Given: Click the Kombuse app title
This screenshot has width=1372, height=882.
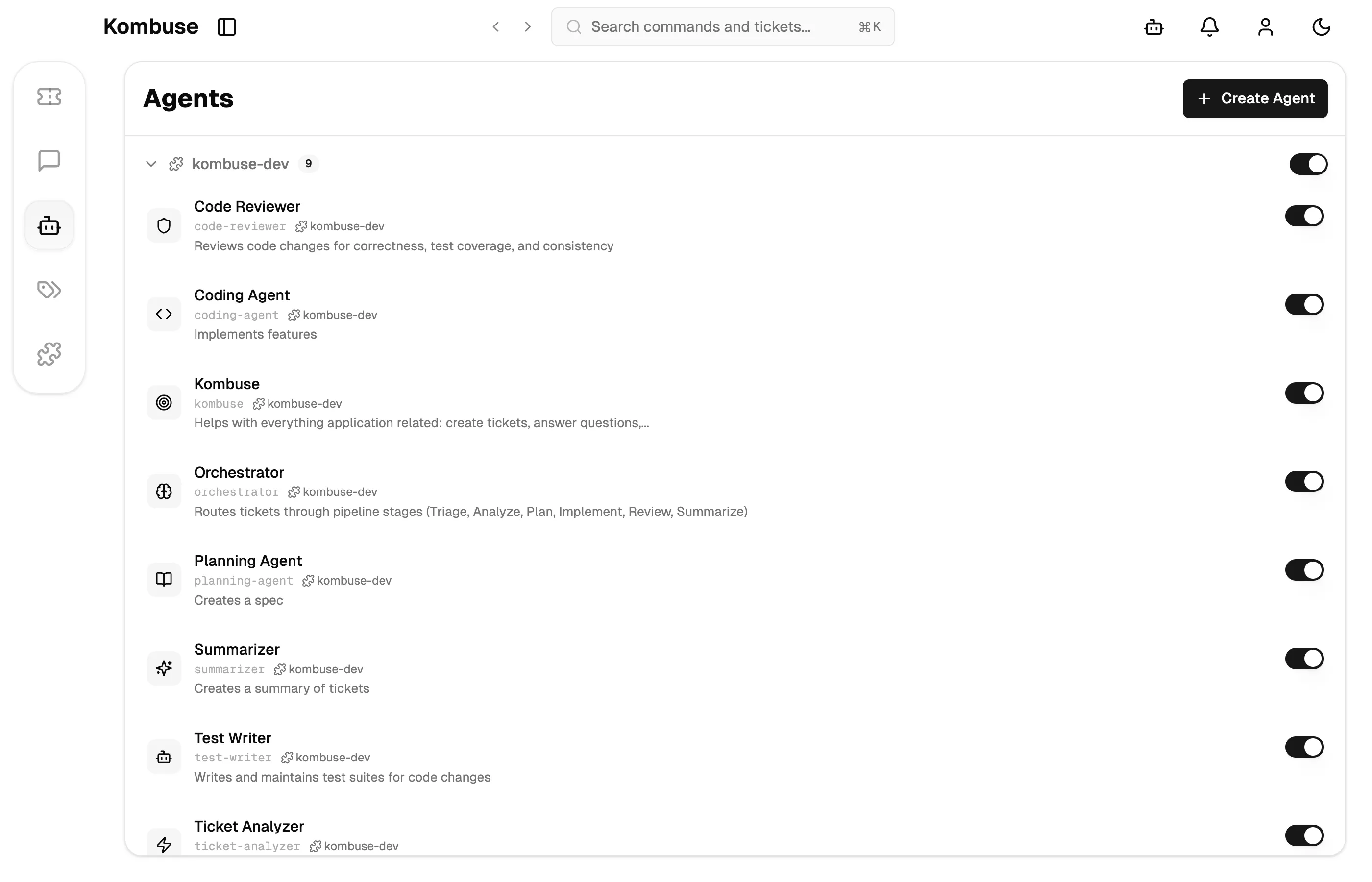Looking at the screenshot, I should (x=150, y=27).
